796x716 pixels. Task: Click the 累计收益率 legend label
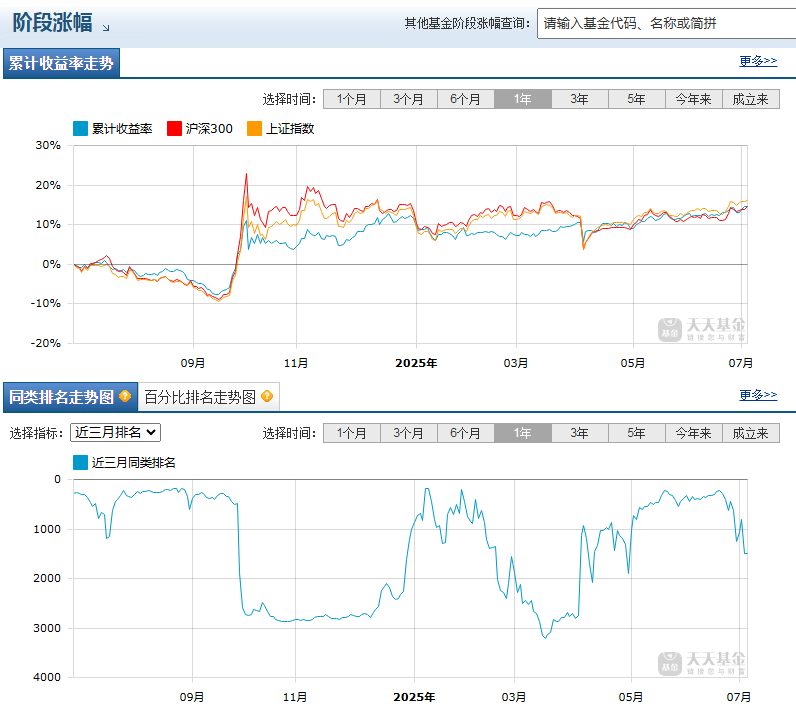click(122, 128)
